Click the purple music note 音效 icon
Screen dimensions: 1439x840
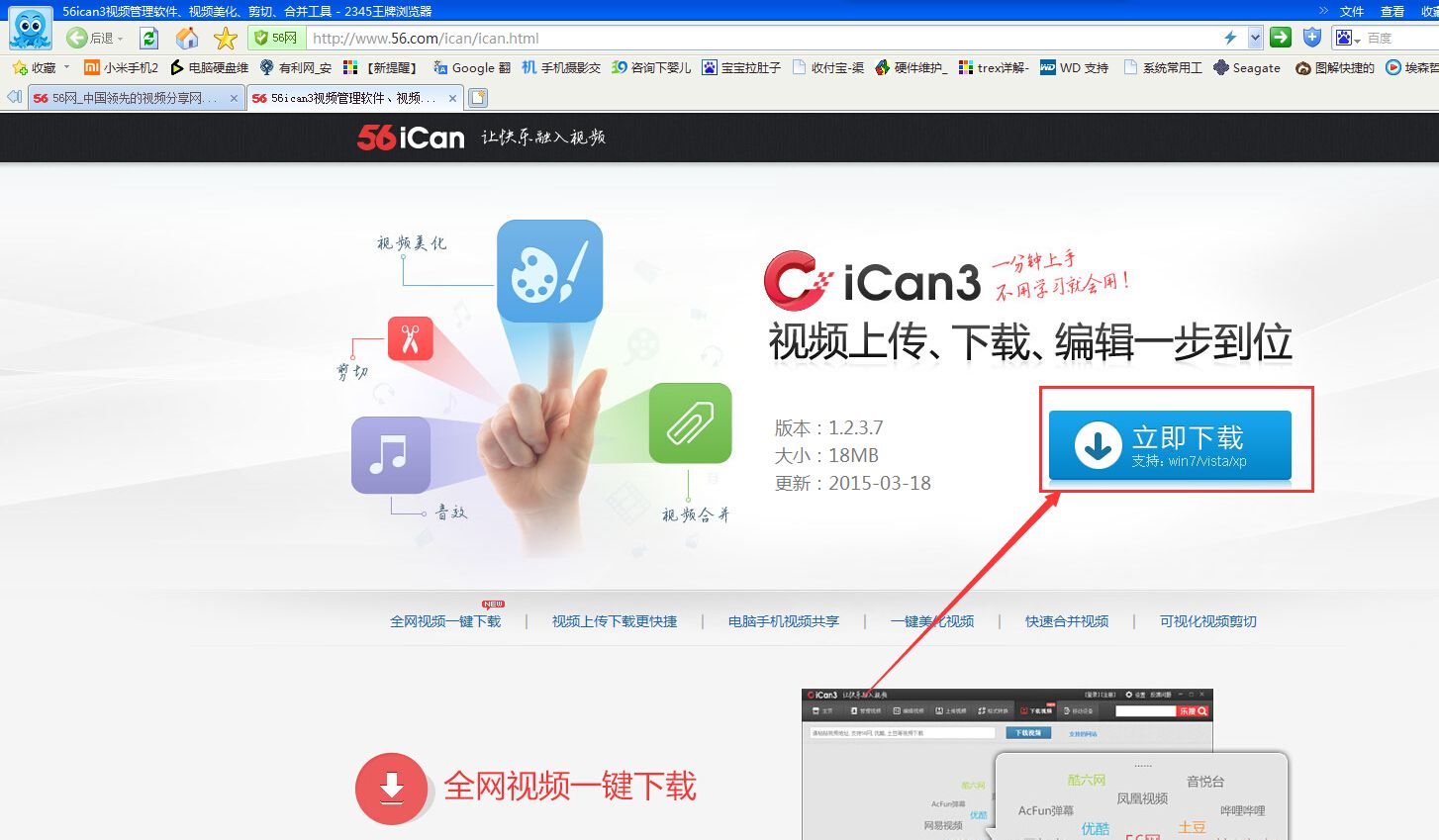391,454
